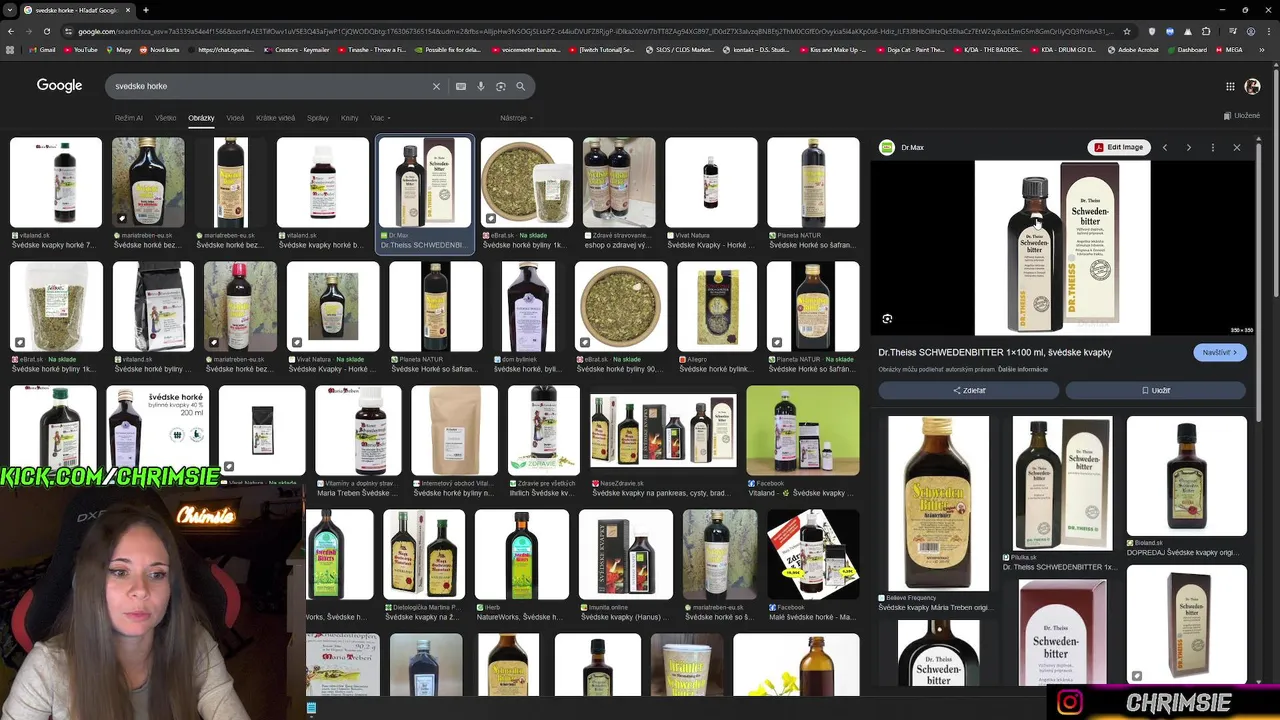
Task: Open the Uložené saved items
Action: [1242, 116]
